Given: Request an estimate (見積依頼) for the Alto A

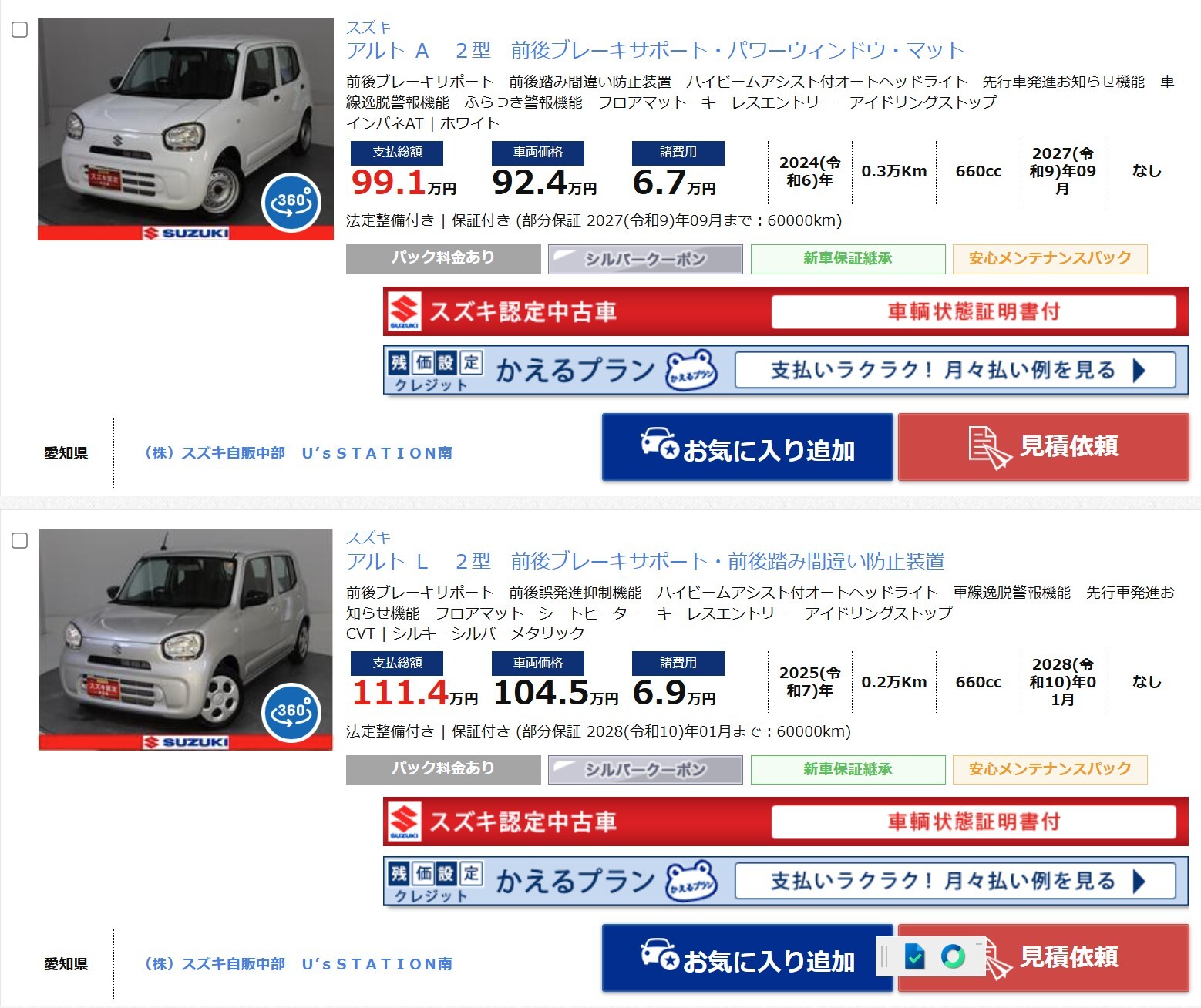Looking at the screenshot, I should (x=1043, y=447).
